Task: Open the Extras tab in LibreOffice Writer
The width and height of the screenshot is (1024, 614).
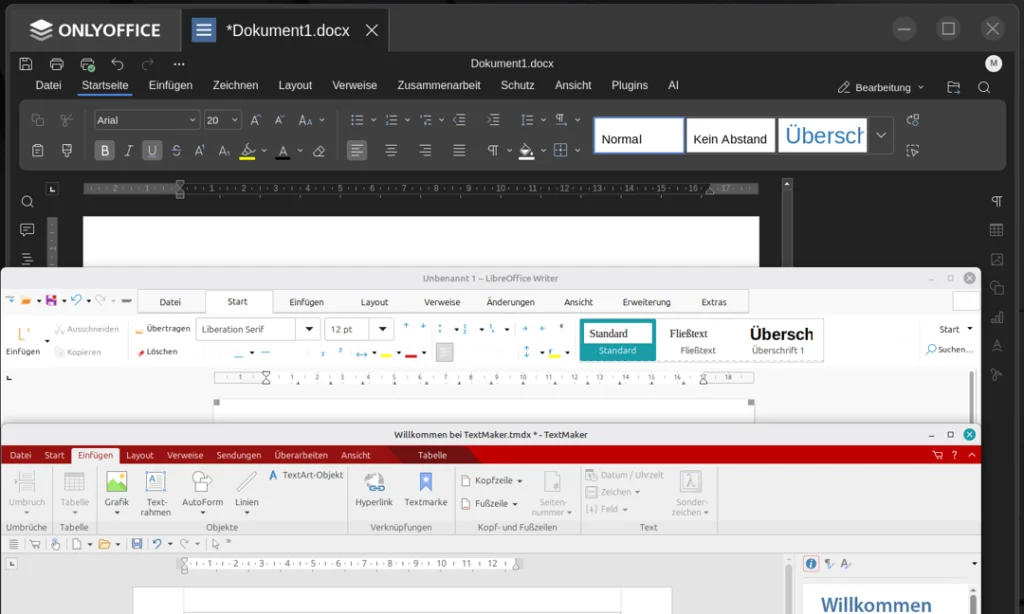Action: point(714,302)
